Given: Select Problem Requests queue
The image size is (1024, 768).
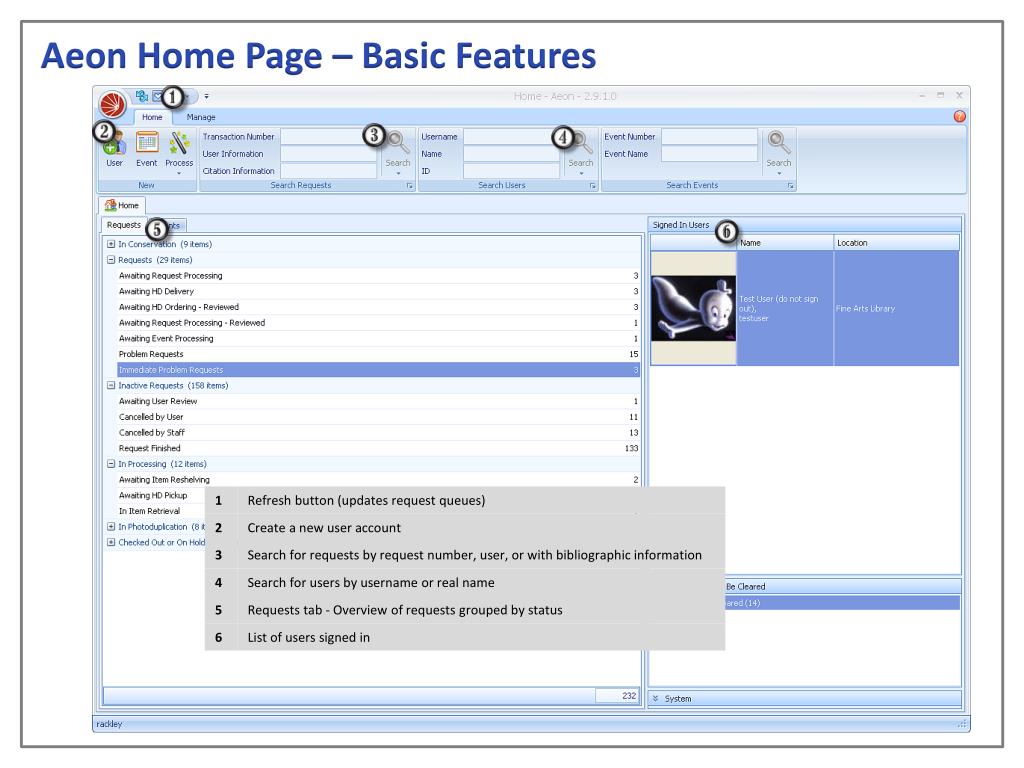Looking at the screenshot, I should click(x=378, y=354).
